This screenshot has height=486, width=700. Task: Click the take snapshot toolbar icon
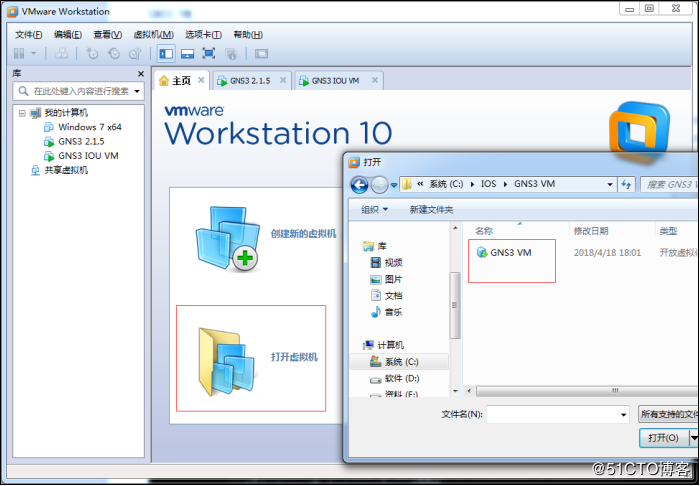click(x=92, y=54)
